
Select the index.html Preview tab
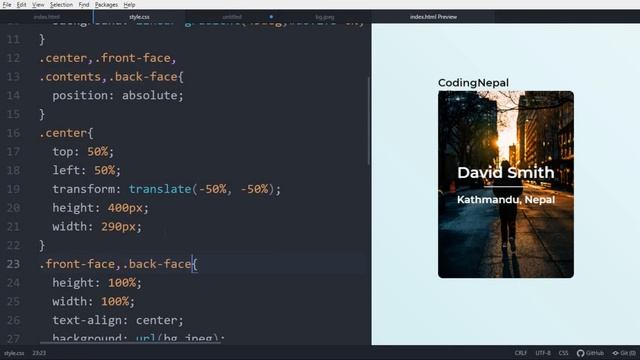click(x=433, y=17)
